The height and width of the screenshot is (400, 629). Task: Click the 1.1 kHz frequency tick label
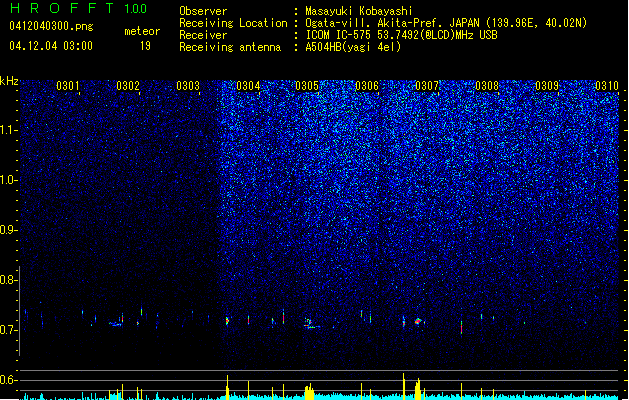click(8, 130)
